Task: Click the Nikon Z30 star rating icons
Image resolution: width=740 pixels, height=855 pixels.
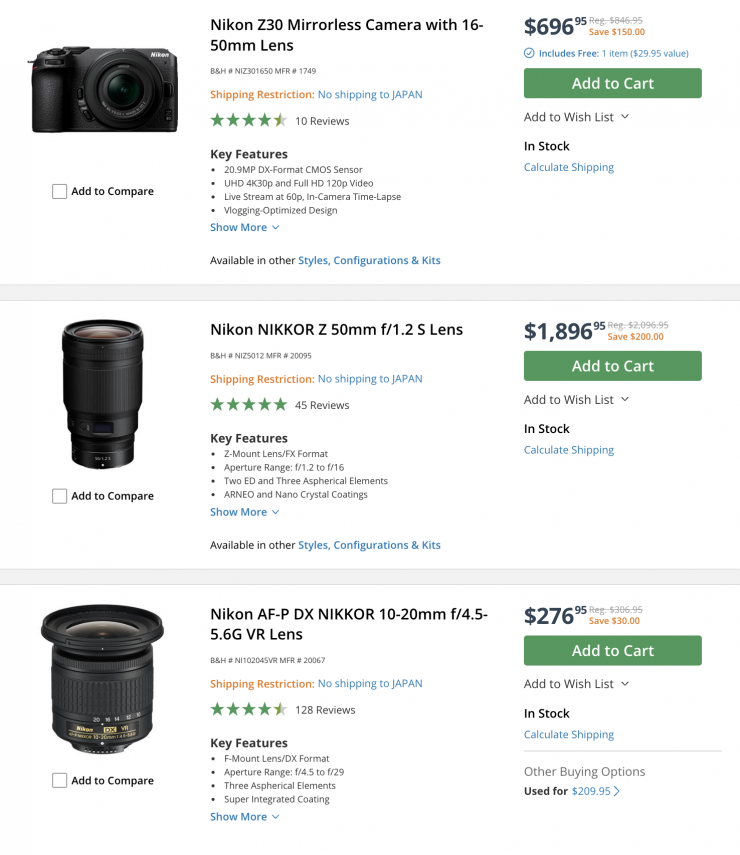Action: pyautogui.click(x=248, y=121)
